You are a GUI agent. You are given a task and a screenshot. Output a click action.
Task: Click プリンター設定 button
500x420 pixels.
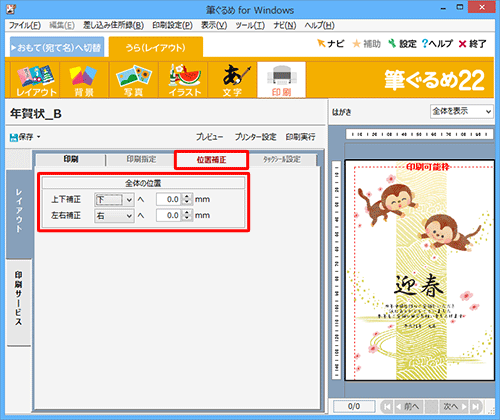(x=255, y=137)
